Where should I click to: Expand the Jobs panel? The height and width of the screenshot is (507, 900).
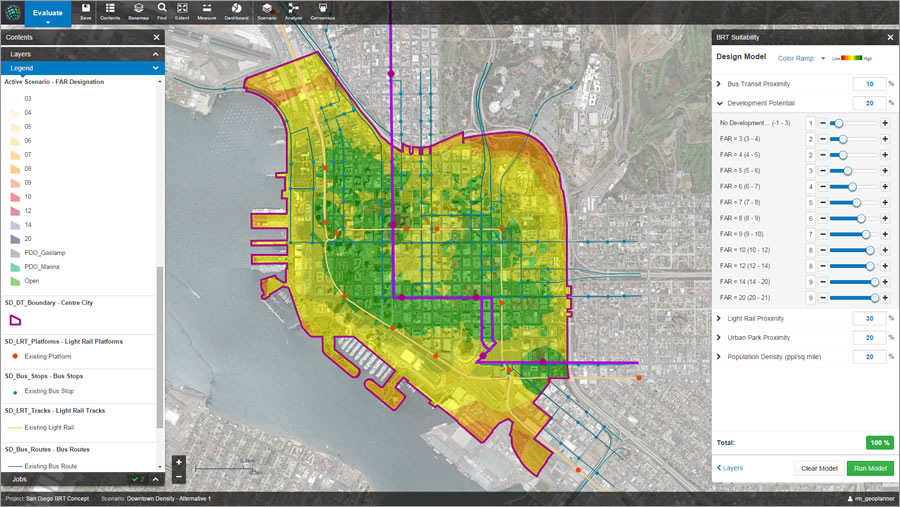pos(156,479)
